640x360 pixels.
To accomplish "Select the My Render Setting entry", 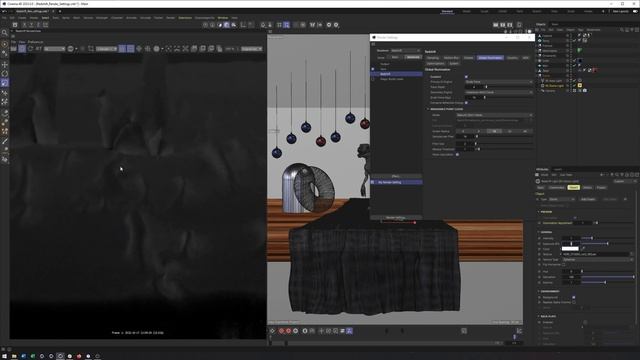I will (x=397, y=182).
